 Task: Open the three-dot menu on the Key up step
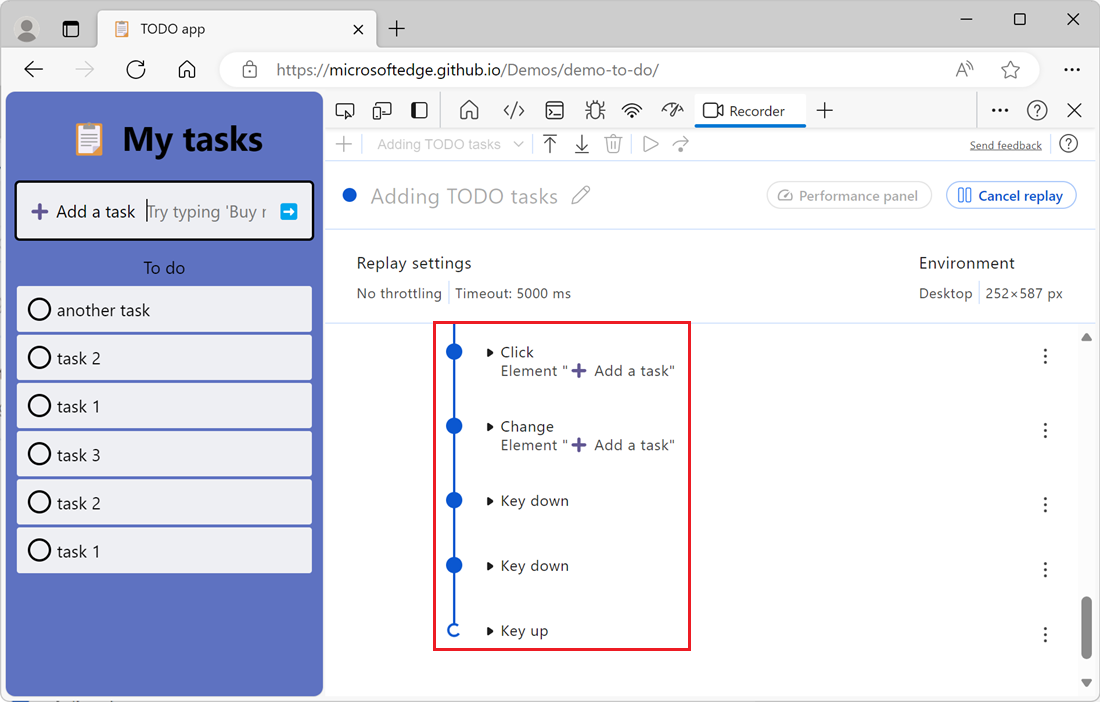pos(1045,634)
